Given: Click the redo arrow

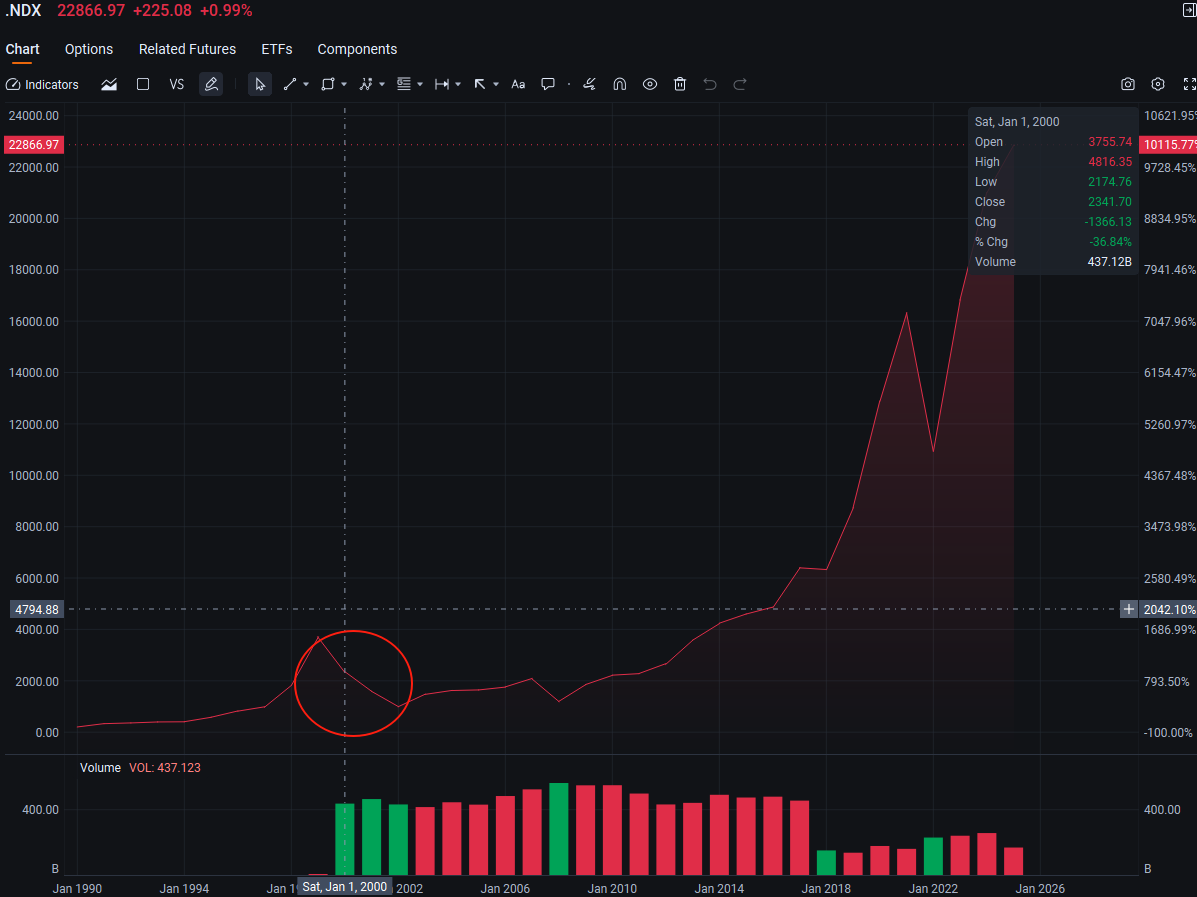Looking at the screenshot, I should [x=740, y=85].
